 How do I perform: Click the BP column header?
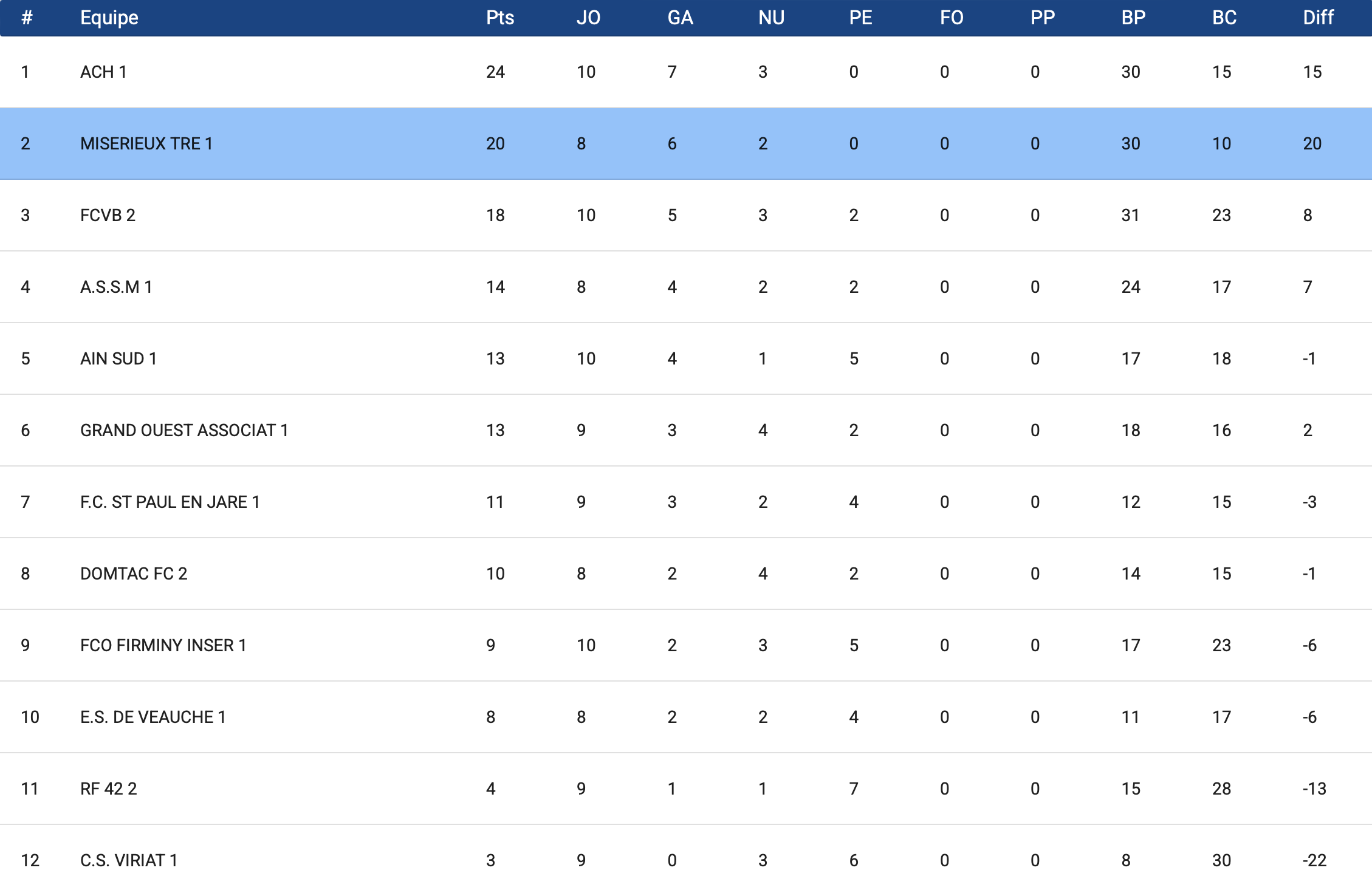[x=1133, y=18]
